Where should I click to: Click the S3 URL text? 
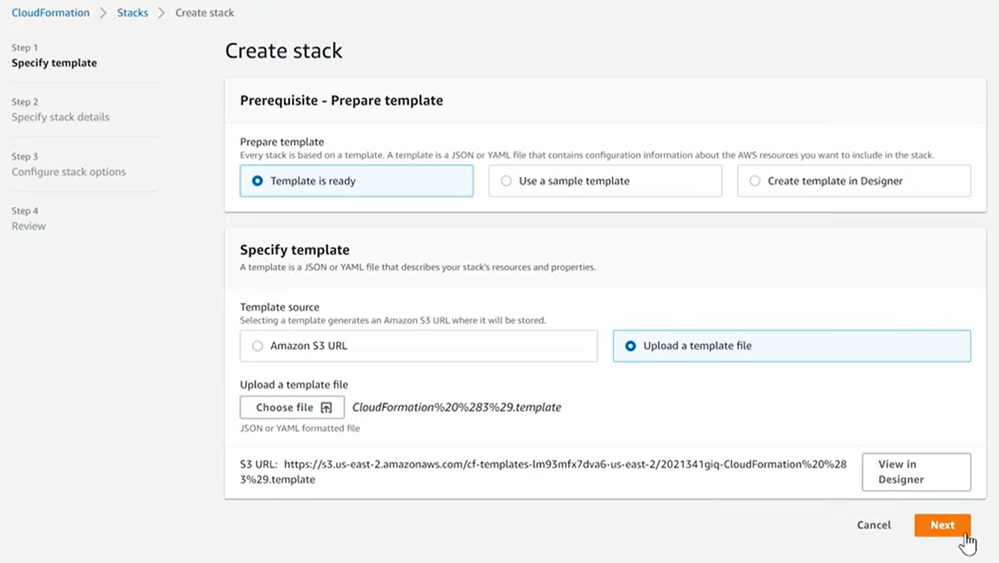click(x=543, y=472)
